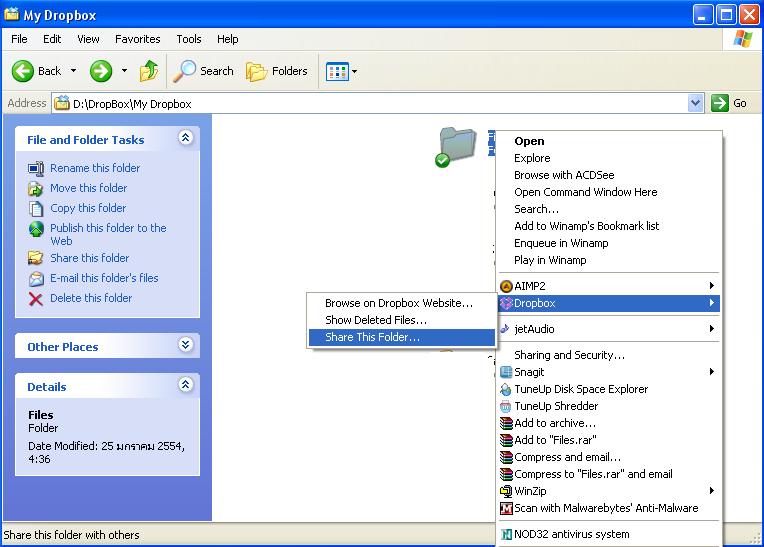Click the Views grid icon
The width and height of the screenshot is (764, 547).
click(x=337, y=72)
